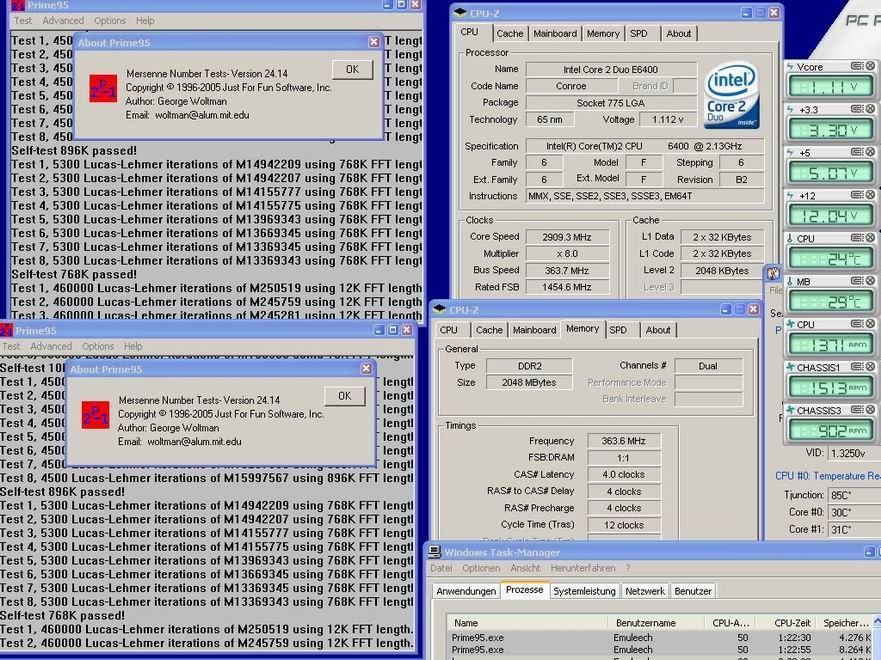Screen dimensions: 881x660
Task: Open the Datei menu in Task-Manager
Action: coord(441,568)
